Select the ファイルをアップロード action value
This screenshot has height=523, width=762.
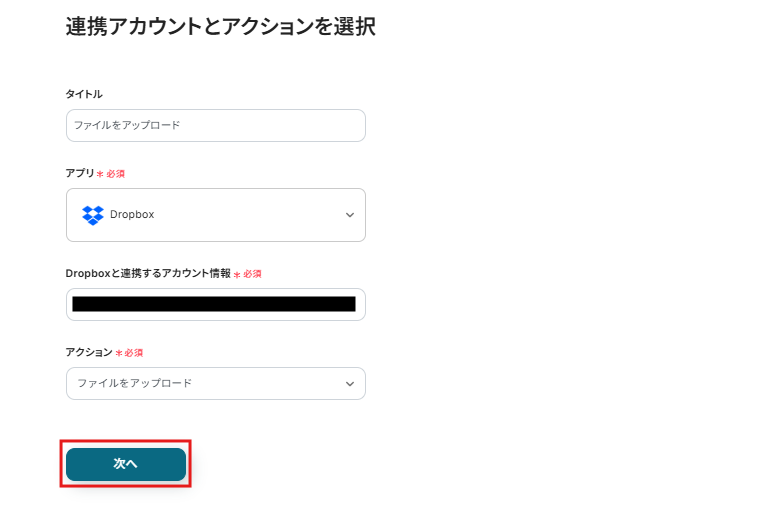(135, 384)
